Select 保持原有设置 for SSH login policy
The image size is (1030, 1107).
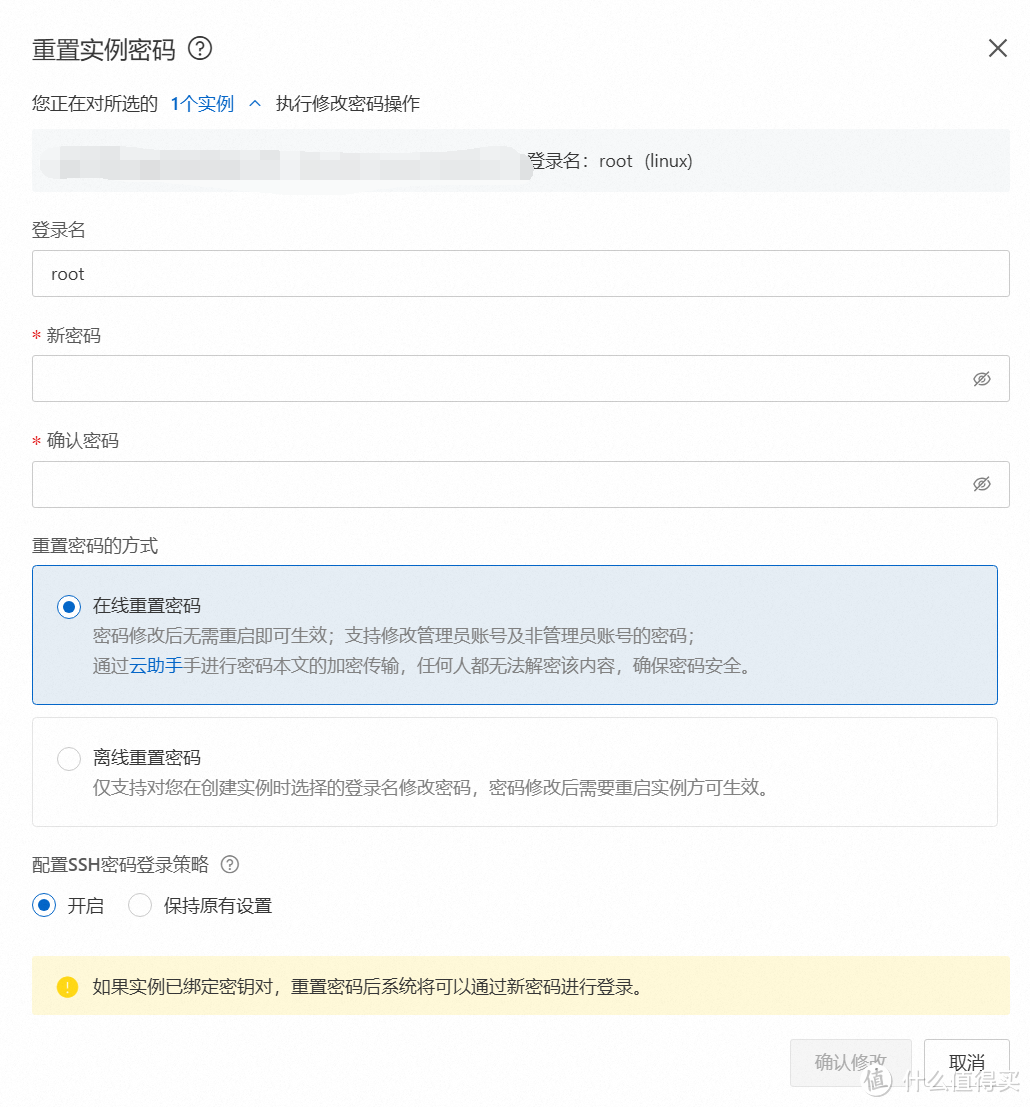point(139,905)
